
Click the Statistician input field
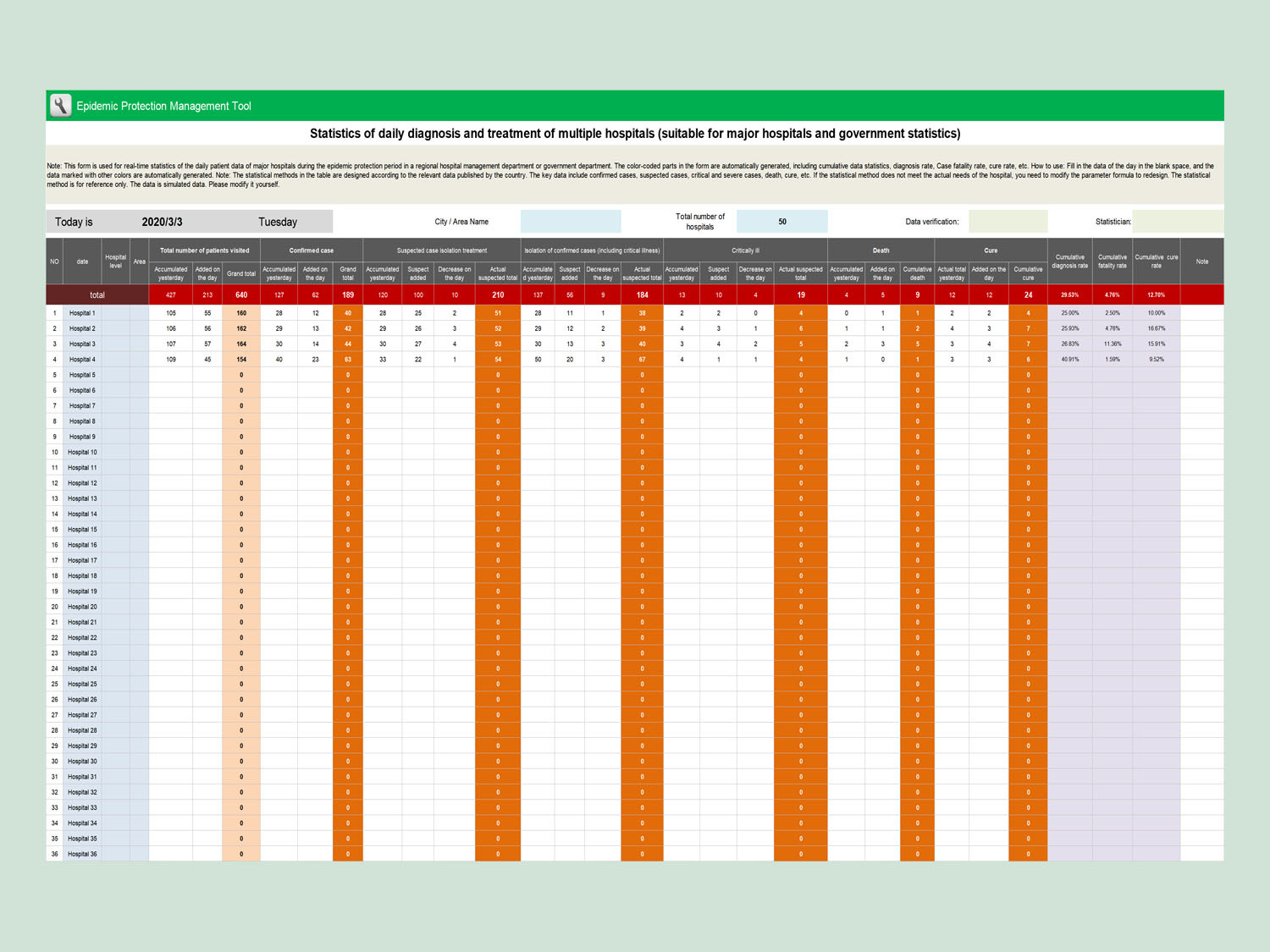[x=1177, y=222]
